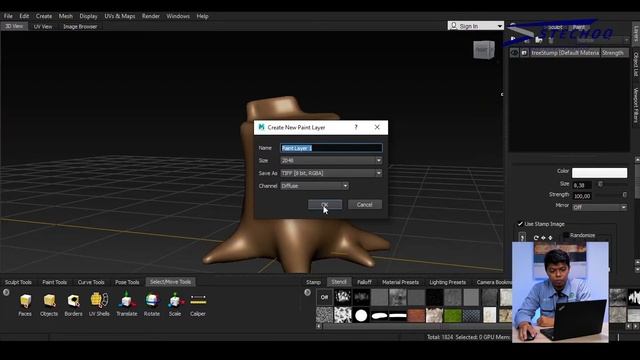Open the File menu

pos(8,16)
